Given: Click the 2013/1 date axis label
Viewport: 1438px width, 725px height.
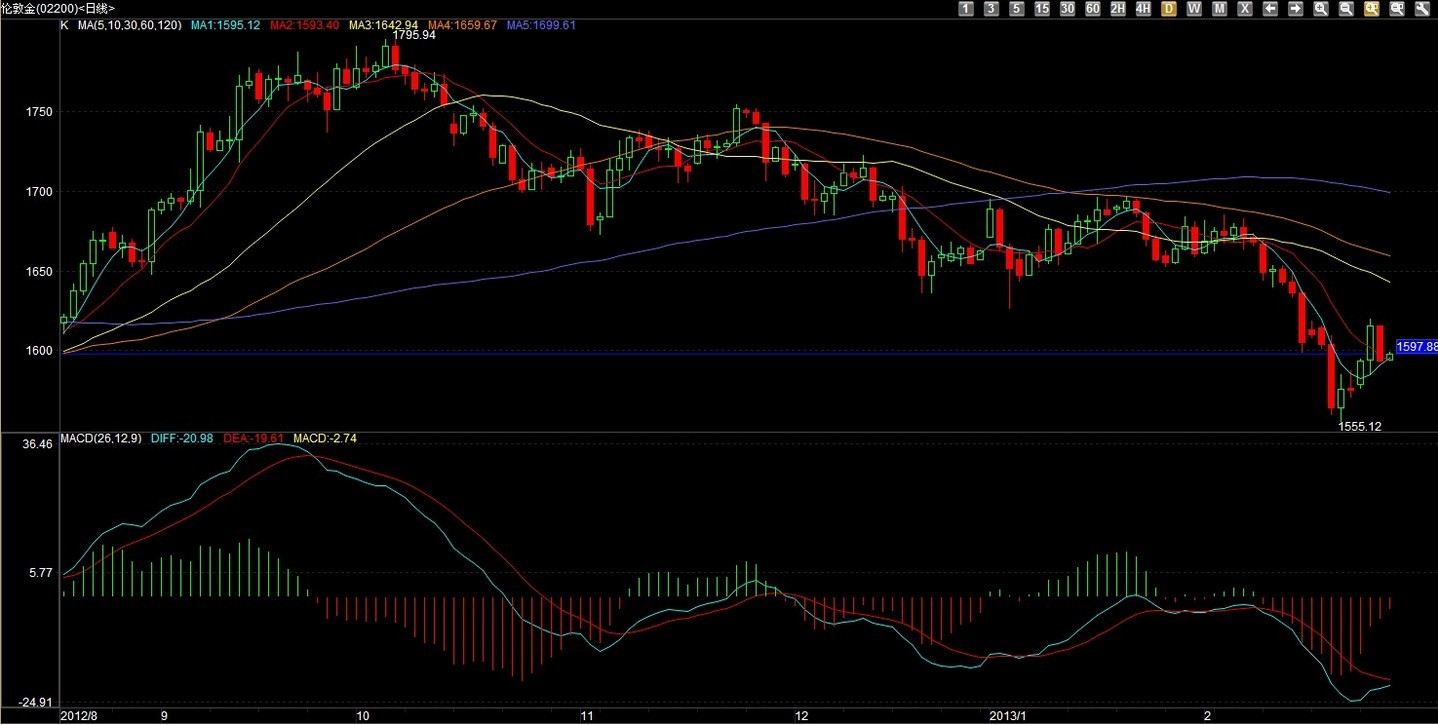Looking at the screenshot, I should (1007, 717).
